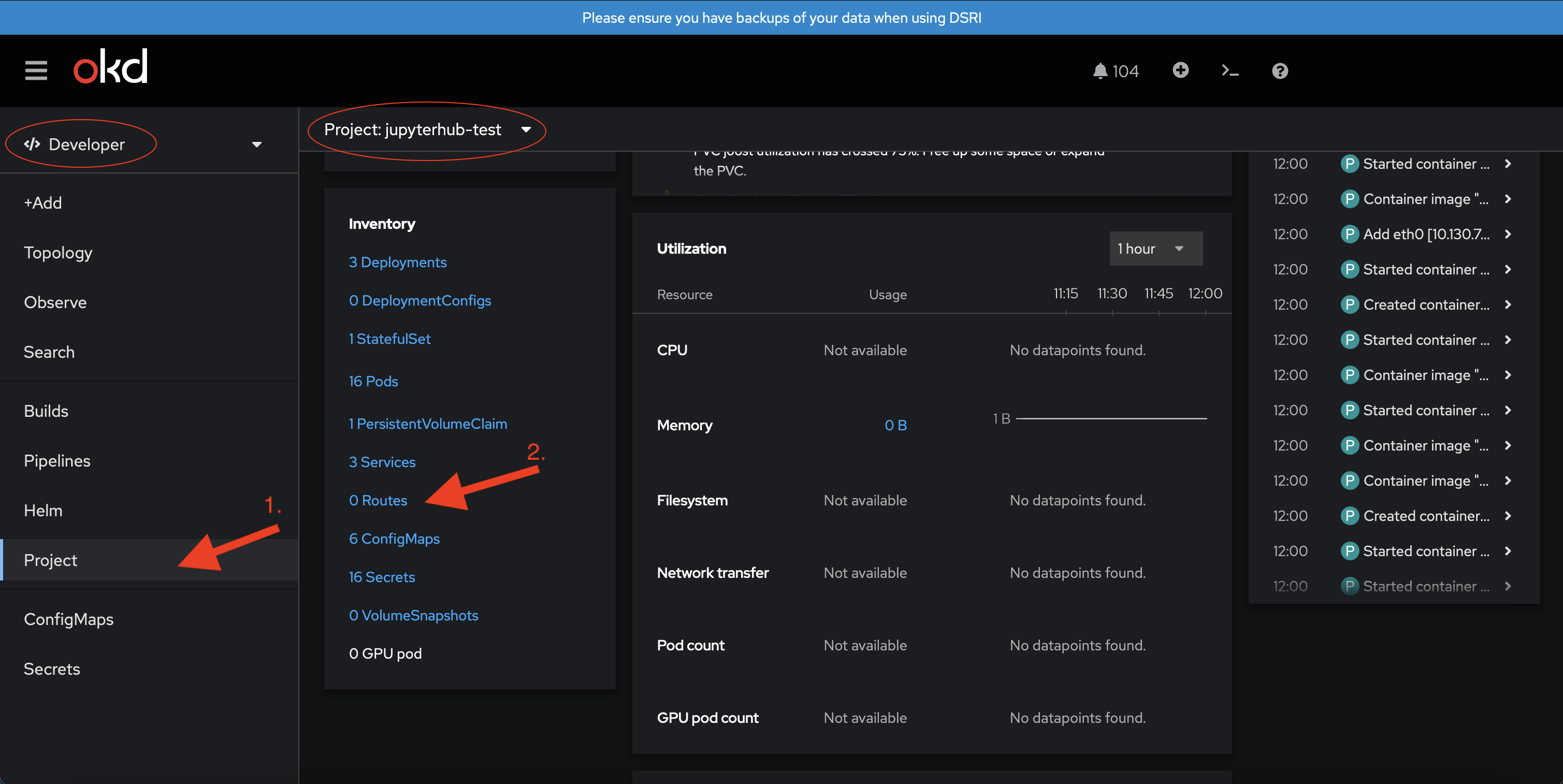Viewport: 1563px width, 784px height.
Task: Open the Project jupyterhub-test selector dropdown
Action: click(427, 129)
